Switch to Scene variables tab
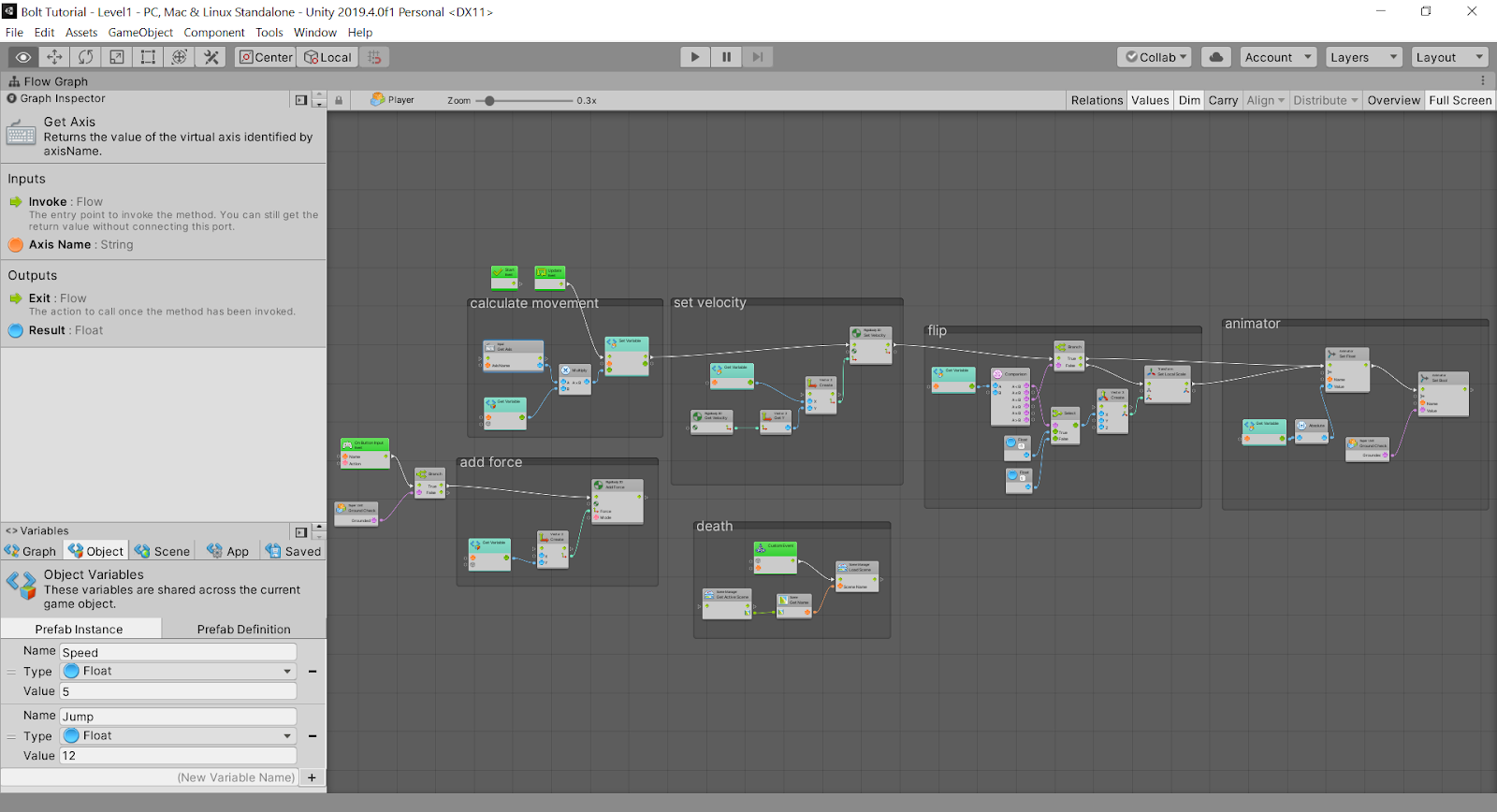Image resolution: width=1497 pixels, height=812 pixels. (162, 551)
